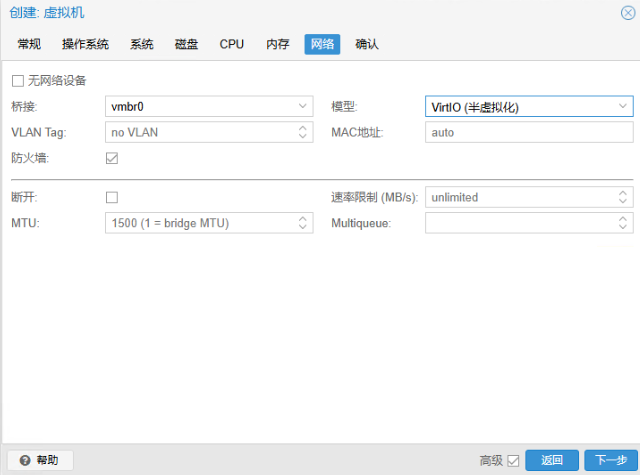Enable the 无网络设备 checkbox

click(x=18, y=81)
